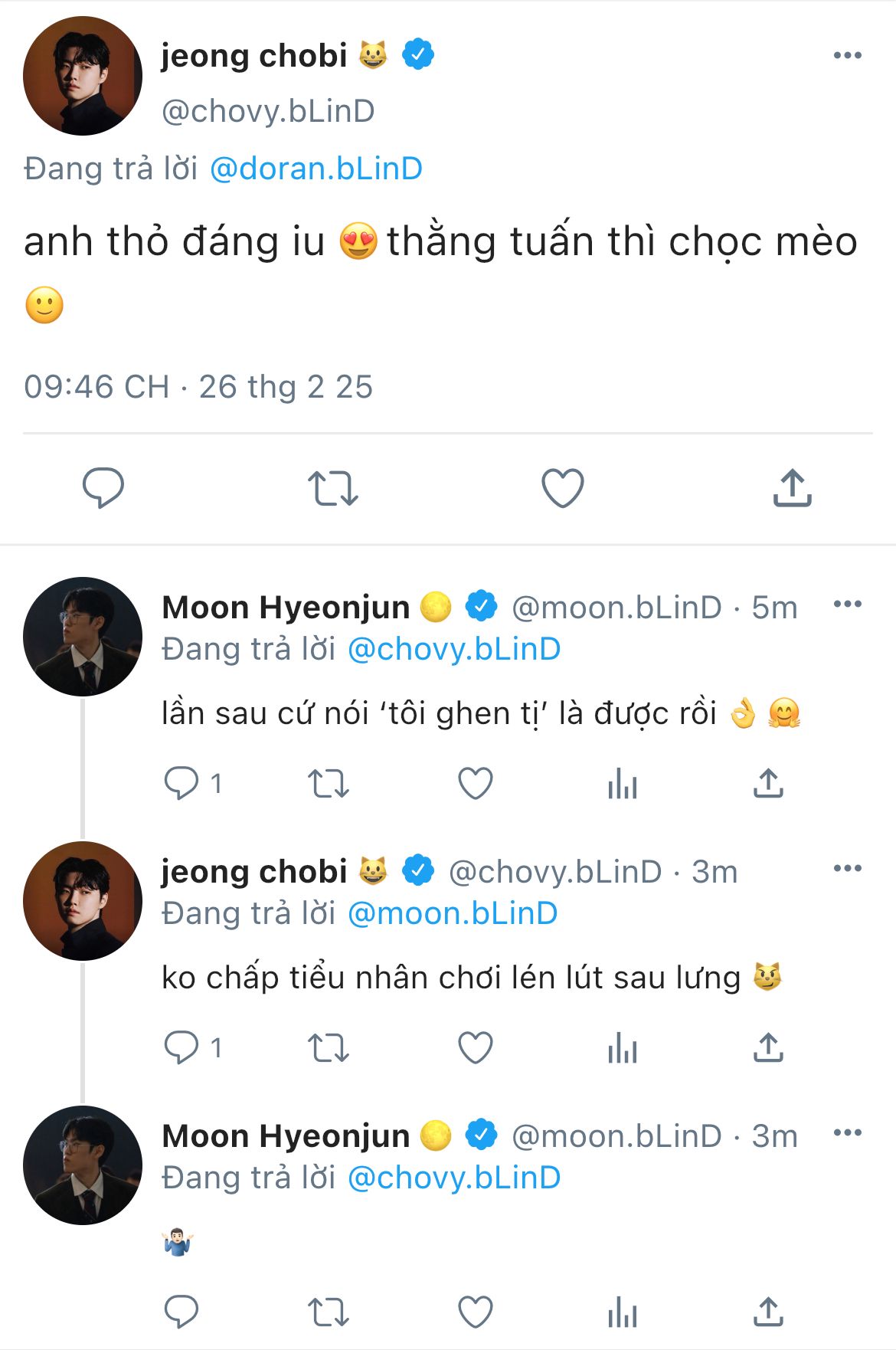Like Moon Hyeonjun's 'ghen tị' reply
The width and height of the screenshot is (896, 1350).
click(x=475, y=783)
